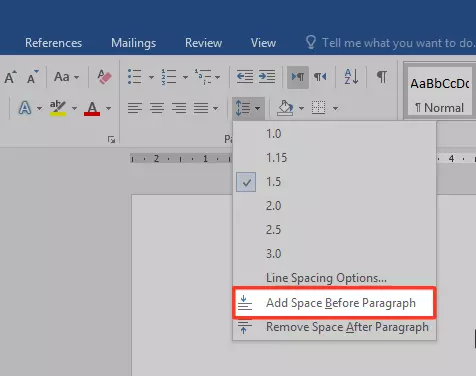
Task: Apply red font color
Action: (x=92, y=108)
